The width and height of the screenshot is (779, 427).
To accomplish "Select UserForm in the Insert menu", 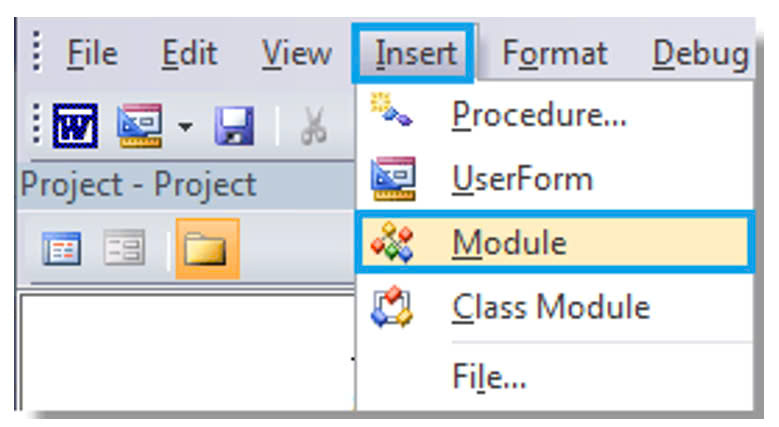I will [x=521, y=180].
